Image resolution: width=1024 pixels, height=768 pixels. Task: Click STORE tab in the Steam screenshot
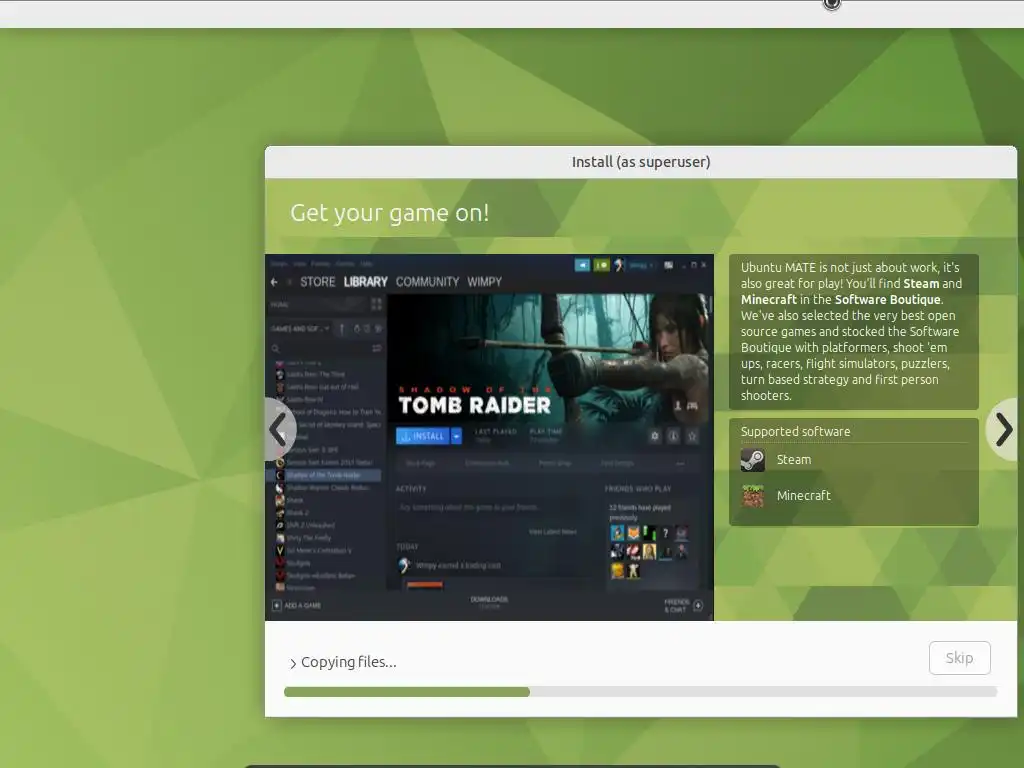pos(317,281)
